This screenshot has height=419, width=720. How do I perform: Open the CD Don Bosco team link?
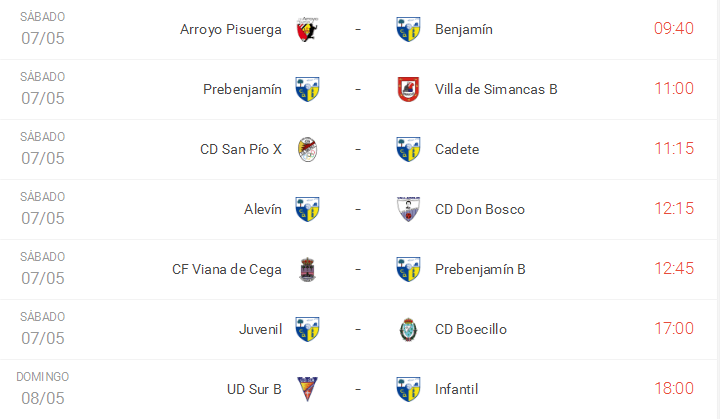coord(480,209)
